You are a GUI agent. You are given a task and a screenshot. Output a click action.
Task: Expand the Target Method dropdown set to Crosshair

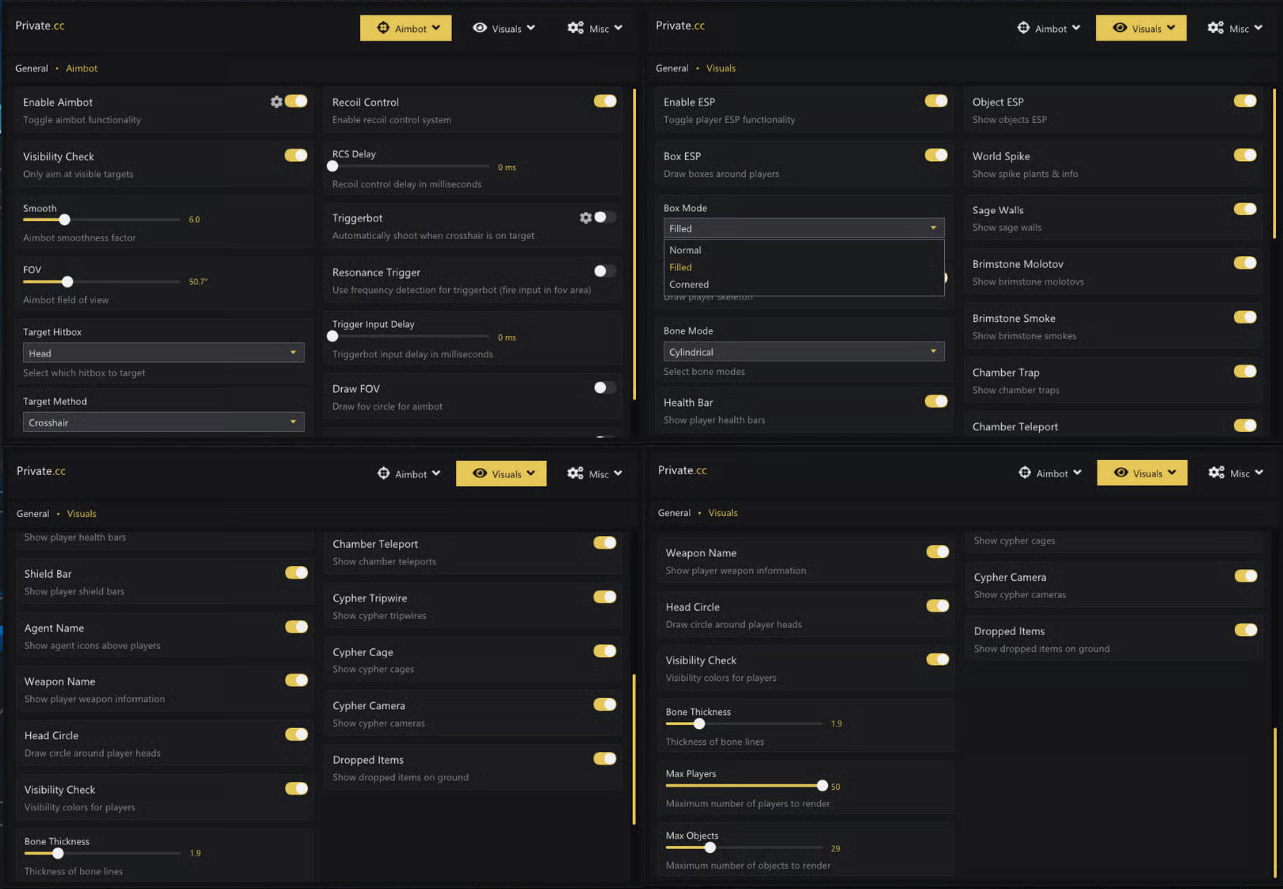click(163, 423)
